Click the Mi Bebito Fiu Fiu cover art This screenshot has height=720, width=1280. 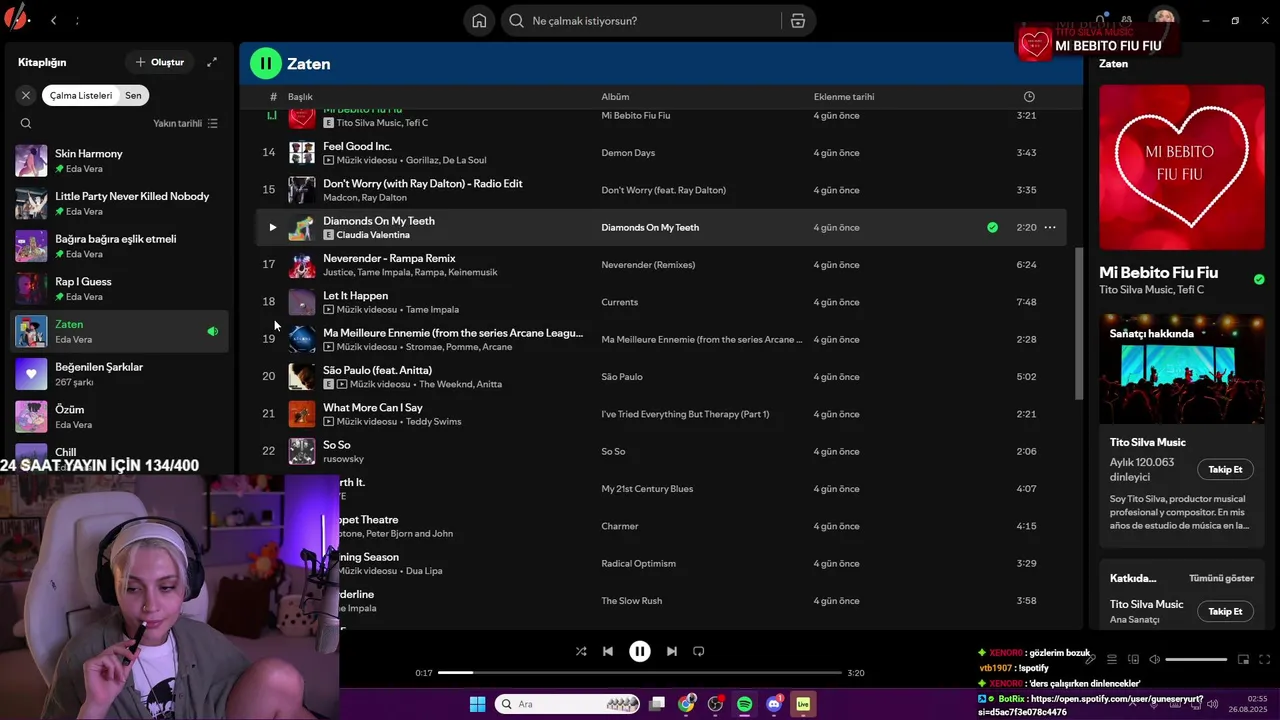coord(1182,166)
